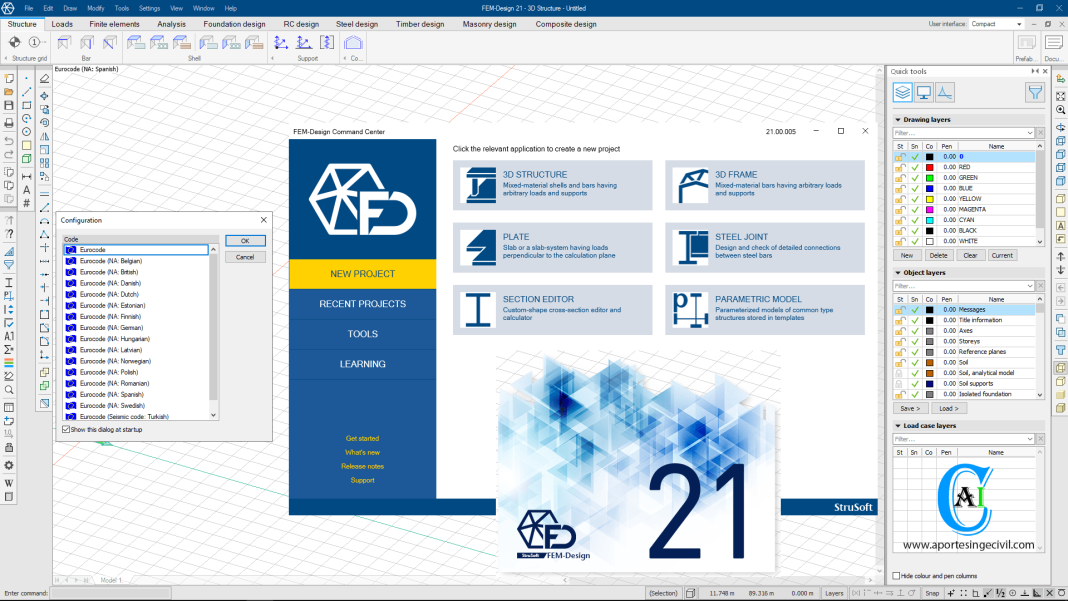1068x601 pixels.
Task: Click OK in the Configuration dialog
Action: click(x=244, y=240)
